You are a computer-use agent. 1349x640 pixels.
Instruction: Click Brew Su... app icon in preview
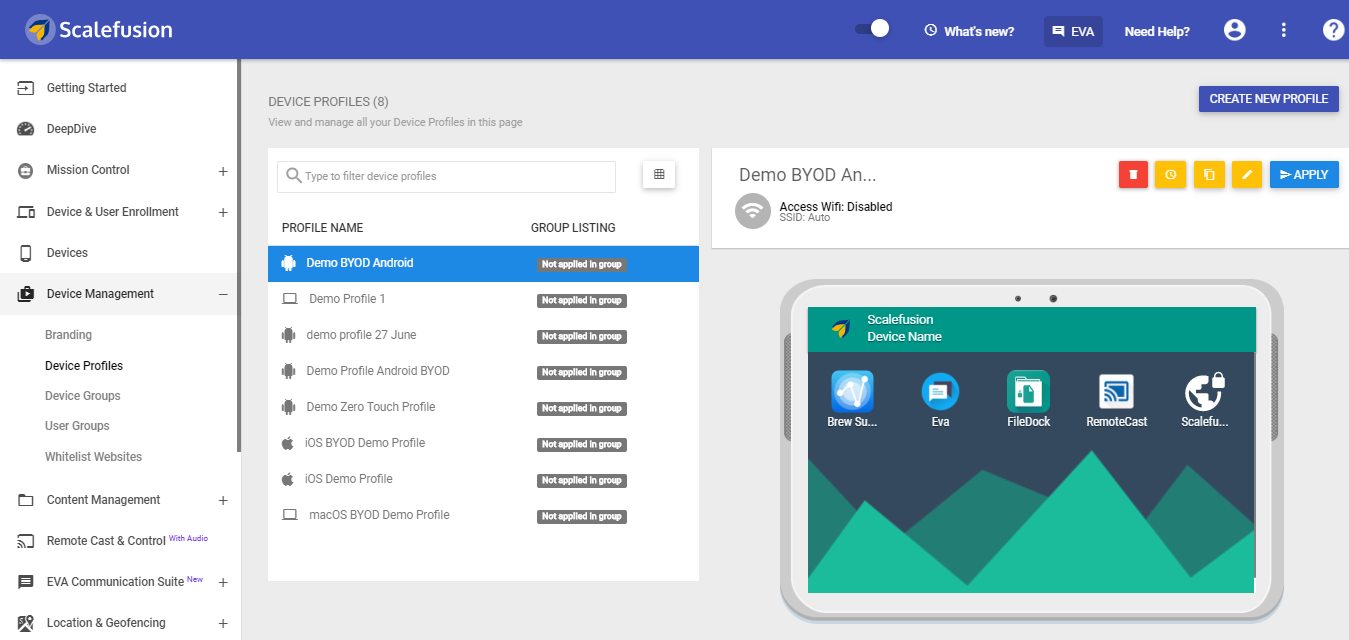coord(852,392)
